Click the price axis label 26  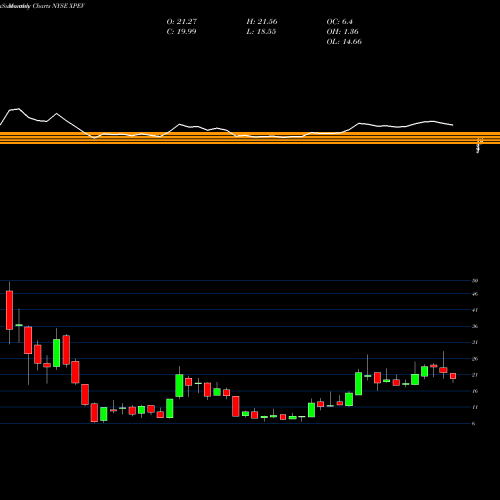point(475,359)
